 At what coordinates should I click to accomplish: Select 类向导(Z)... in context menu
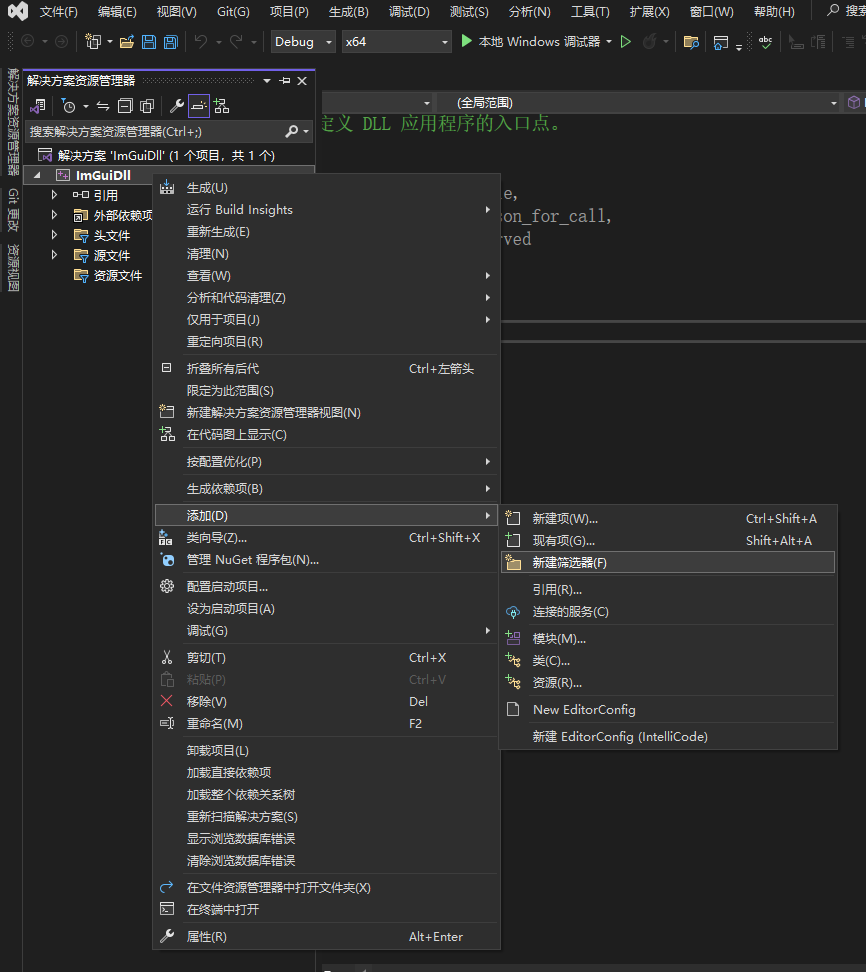point(326,538)
